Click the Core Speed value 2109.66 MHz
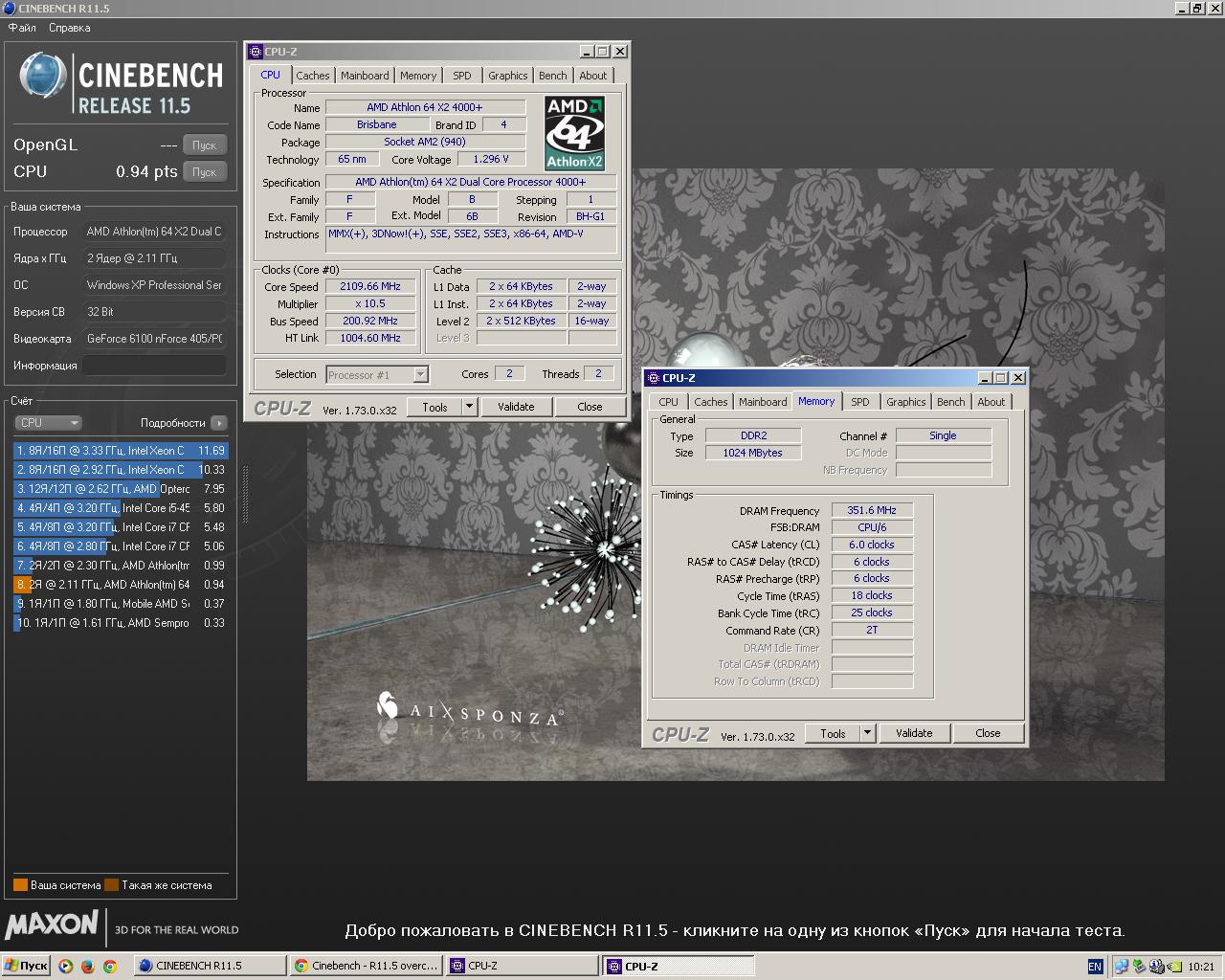The height and width of the screenshot is (980, 1225). (x=370, y=286)
